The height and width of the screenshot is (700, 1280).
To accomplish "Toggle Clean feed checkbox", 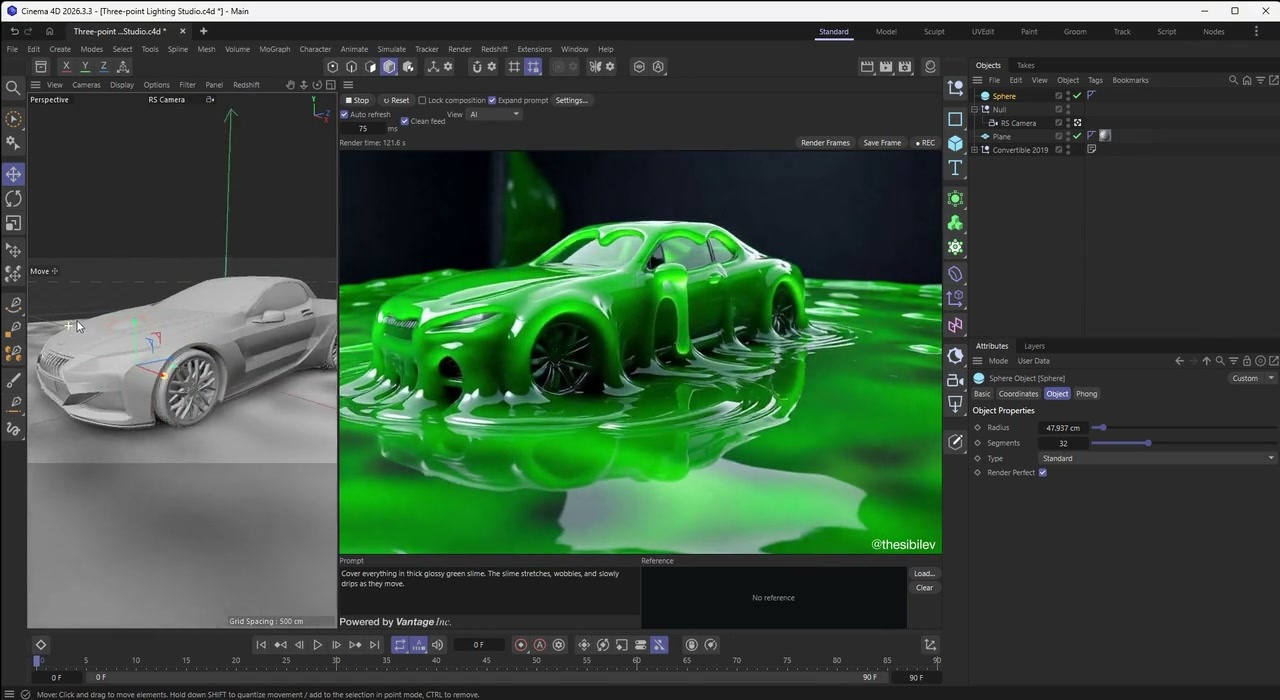I will pos(405,121).
